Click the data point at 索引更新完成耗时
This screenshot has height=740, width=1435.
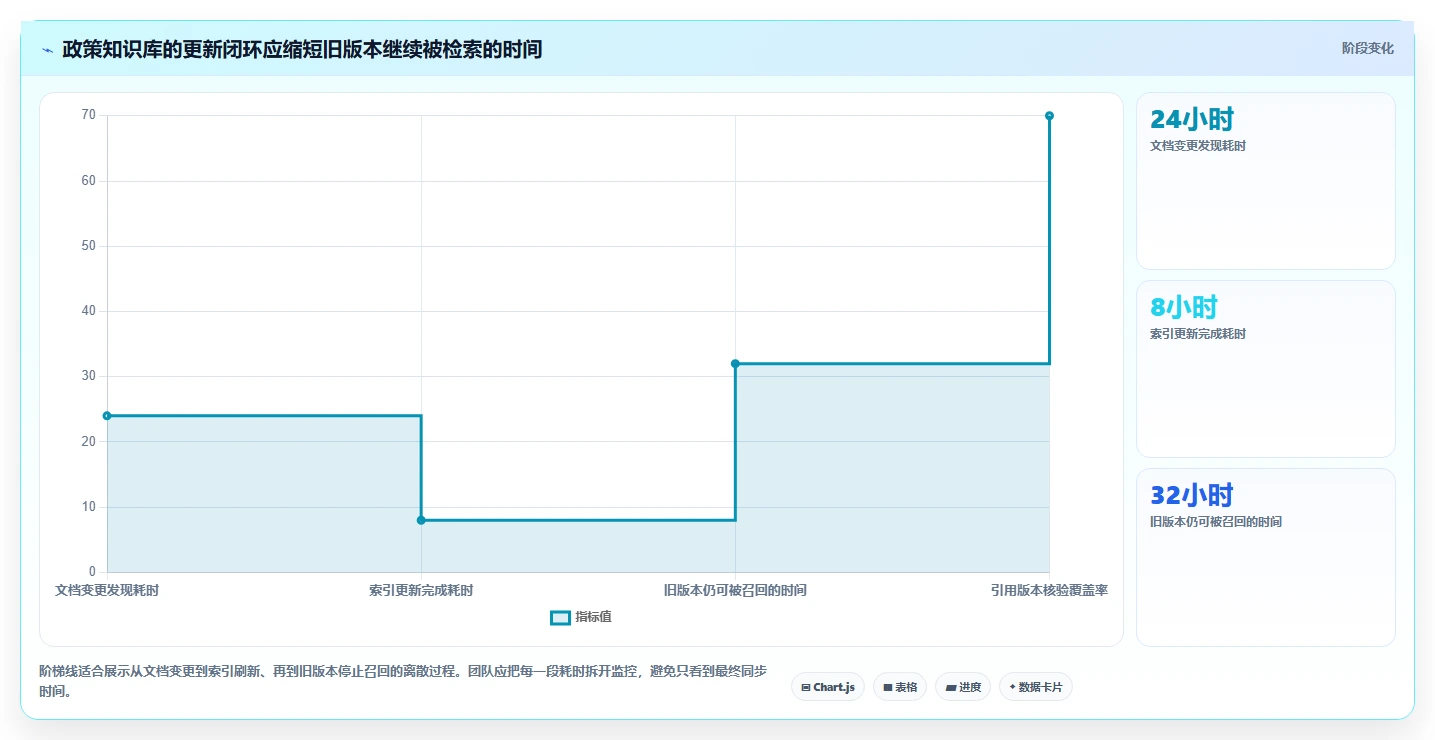421,520
